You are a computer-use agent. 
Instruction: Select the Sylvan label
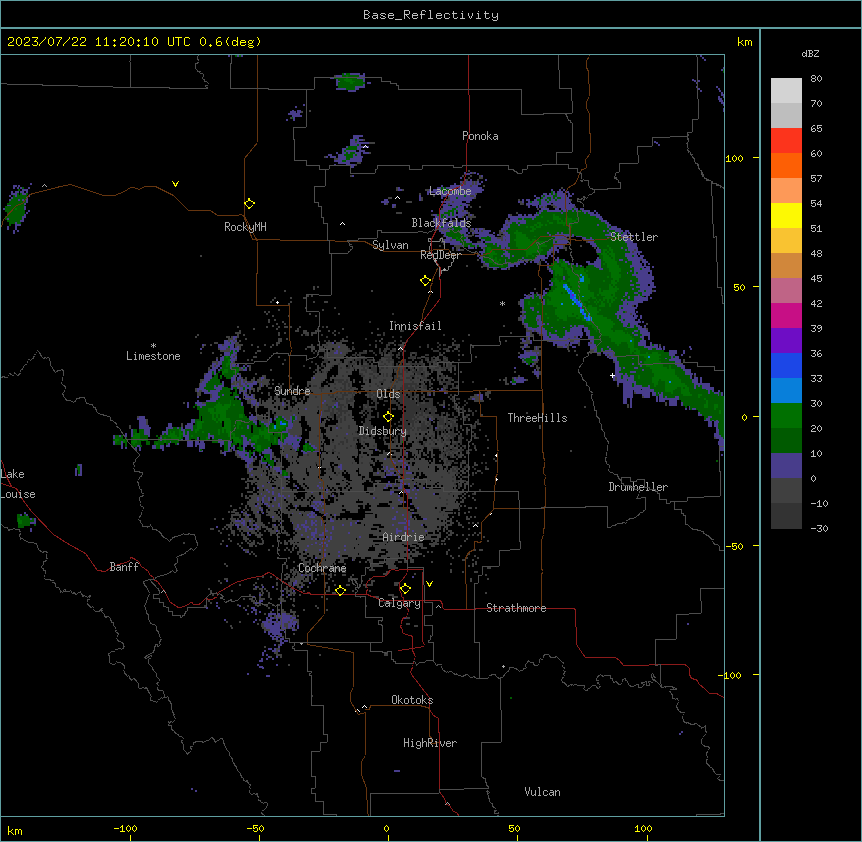390,245
